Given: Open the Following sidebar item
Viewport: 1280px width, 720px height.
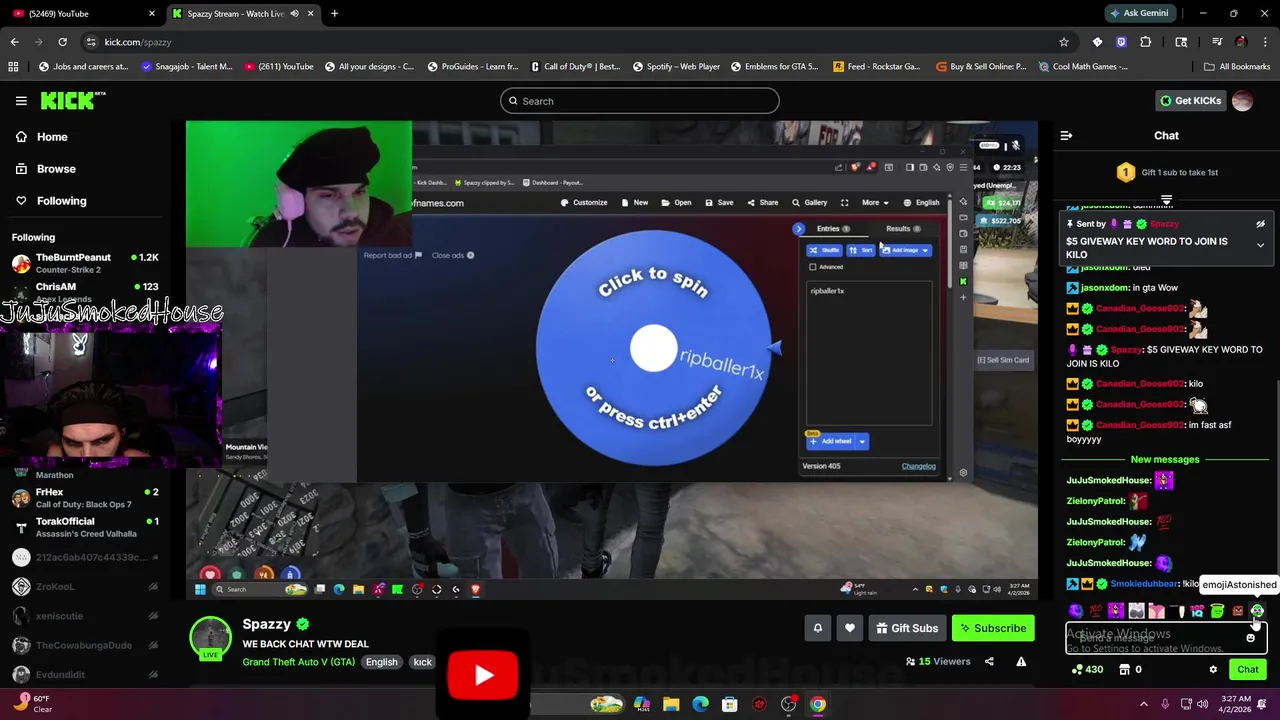Looking at the screenshot, I should (x=61, y=201).
